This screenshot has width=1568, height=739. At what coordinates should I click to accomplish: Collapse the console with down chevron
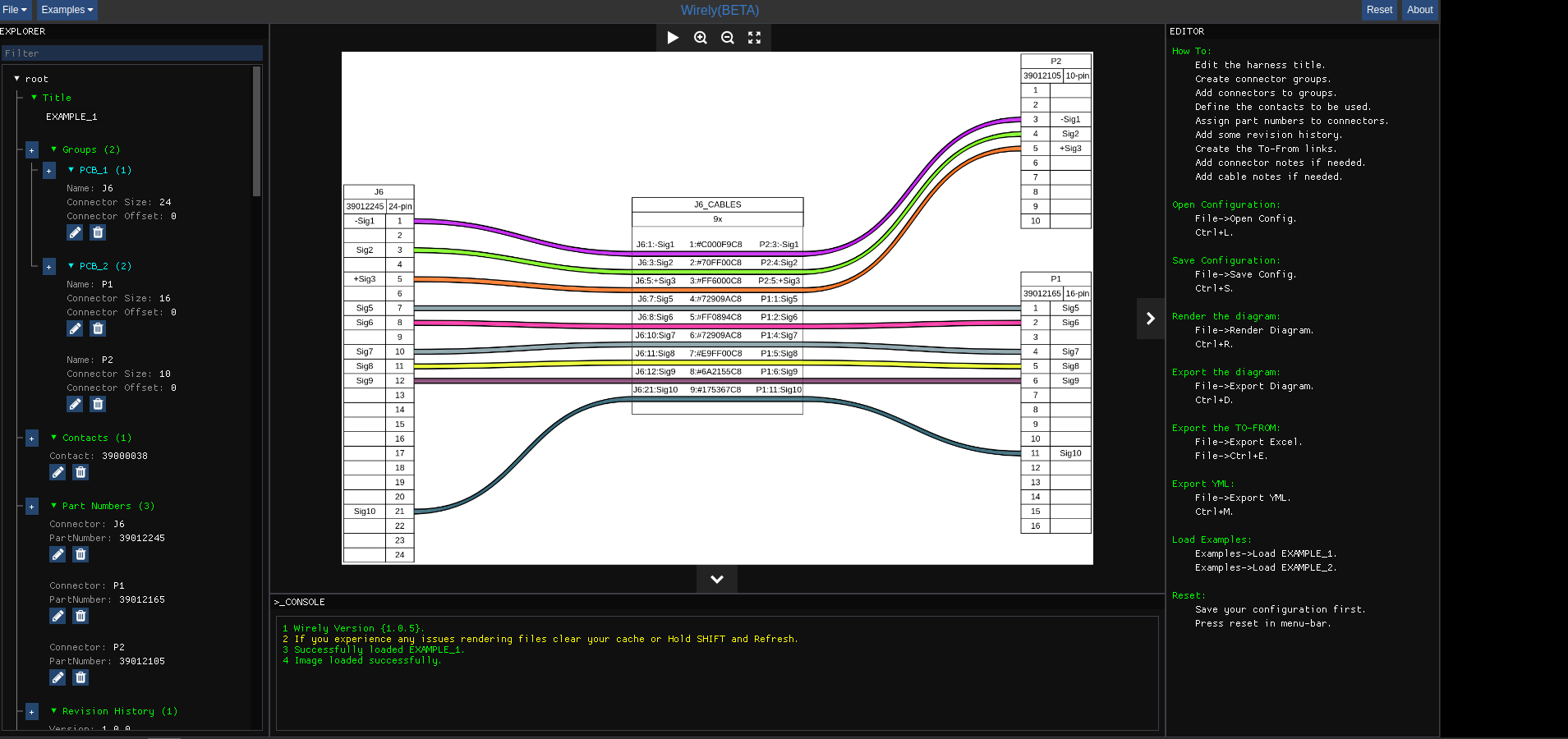[717, 579]
